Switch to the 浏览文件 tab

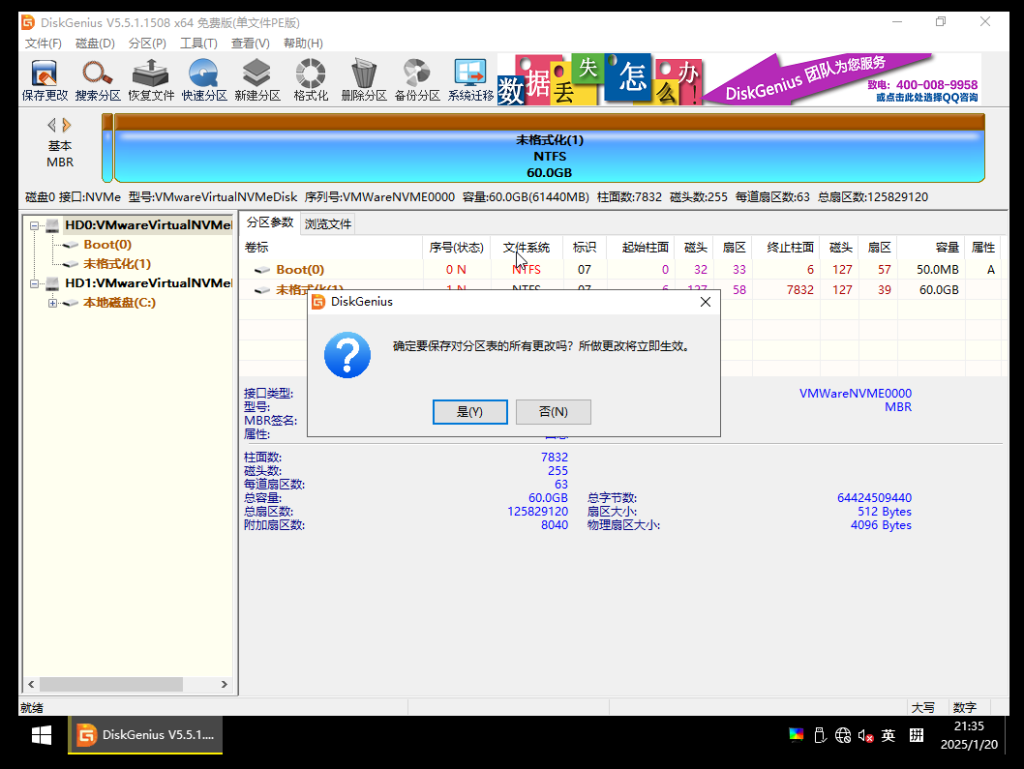point(328,224)
